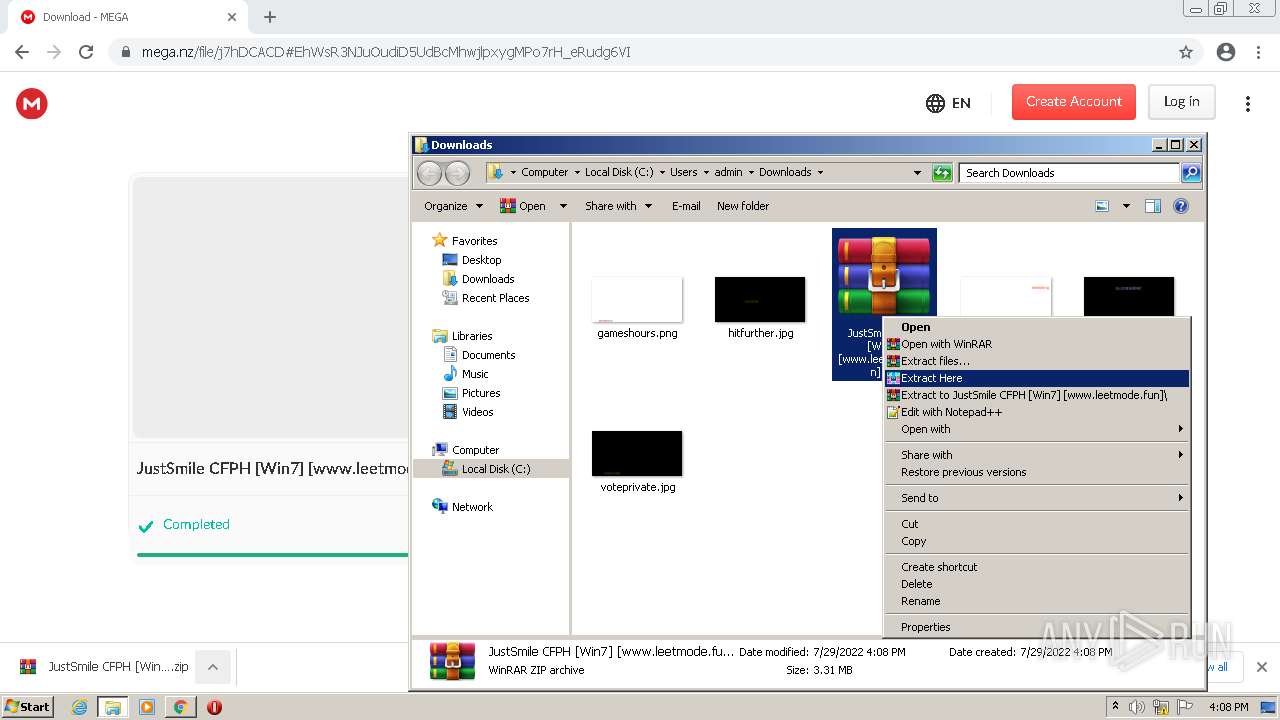Image resolution: width=1280 pixels, height=720 pixels.
Task: Open view options dropdown arrow
Action: (1126, 206)
